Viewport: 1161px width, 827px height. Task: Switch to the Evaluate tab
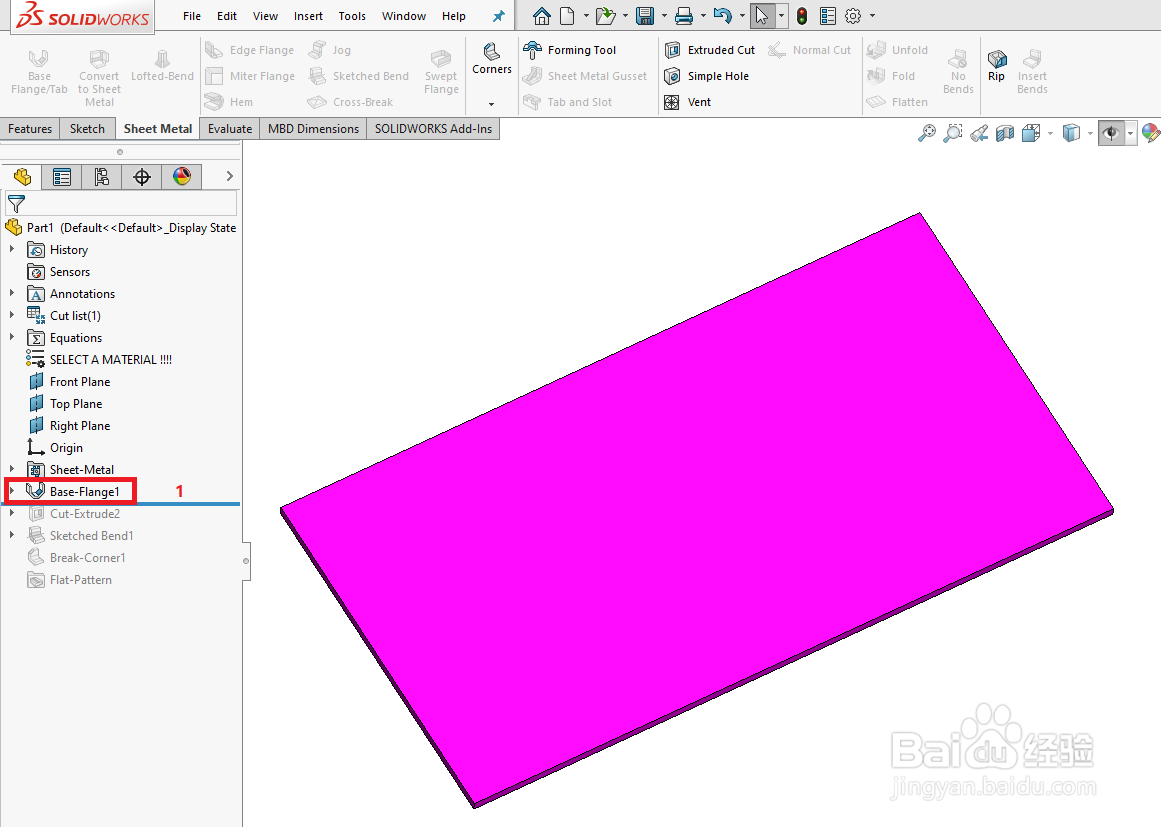click(x=229, y=128)
